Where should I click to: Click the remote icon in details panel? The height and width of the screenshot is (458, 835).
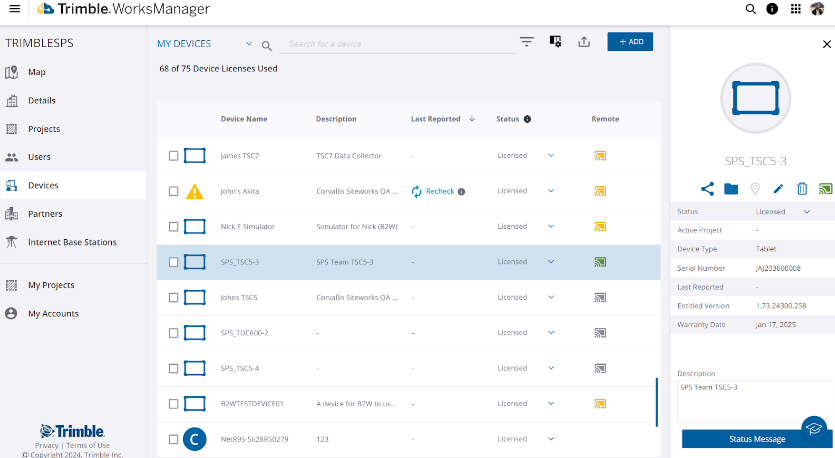825,189
